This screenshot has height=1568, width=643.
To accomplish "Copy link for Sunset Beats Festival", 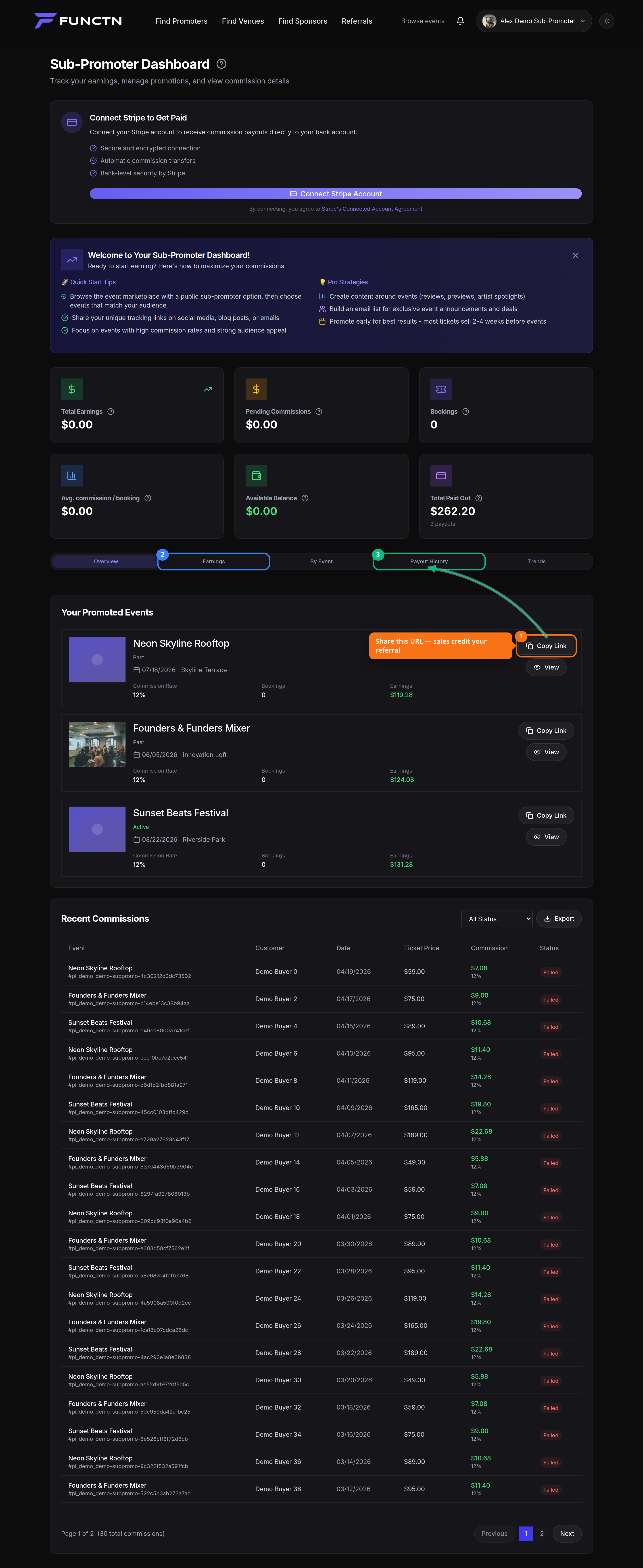I will point(546,816).
